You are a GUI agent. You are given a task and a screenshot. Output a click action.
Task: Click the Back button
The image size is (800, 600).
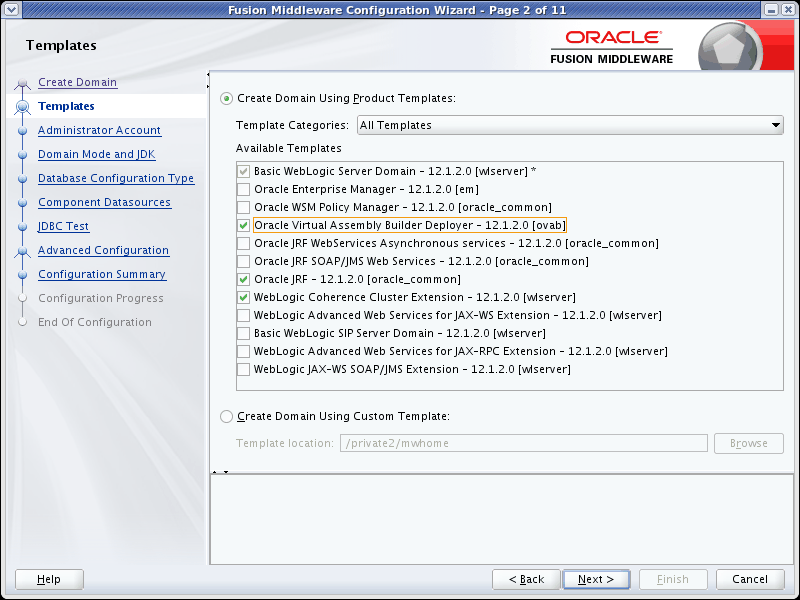point(526,579)
